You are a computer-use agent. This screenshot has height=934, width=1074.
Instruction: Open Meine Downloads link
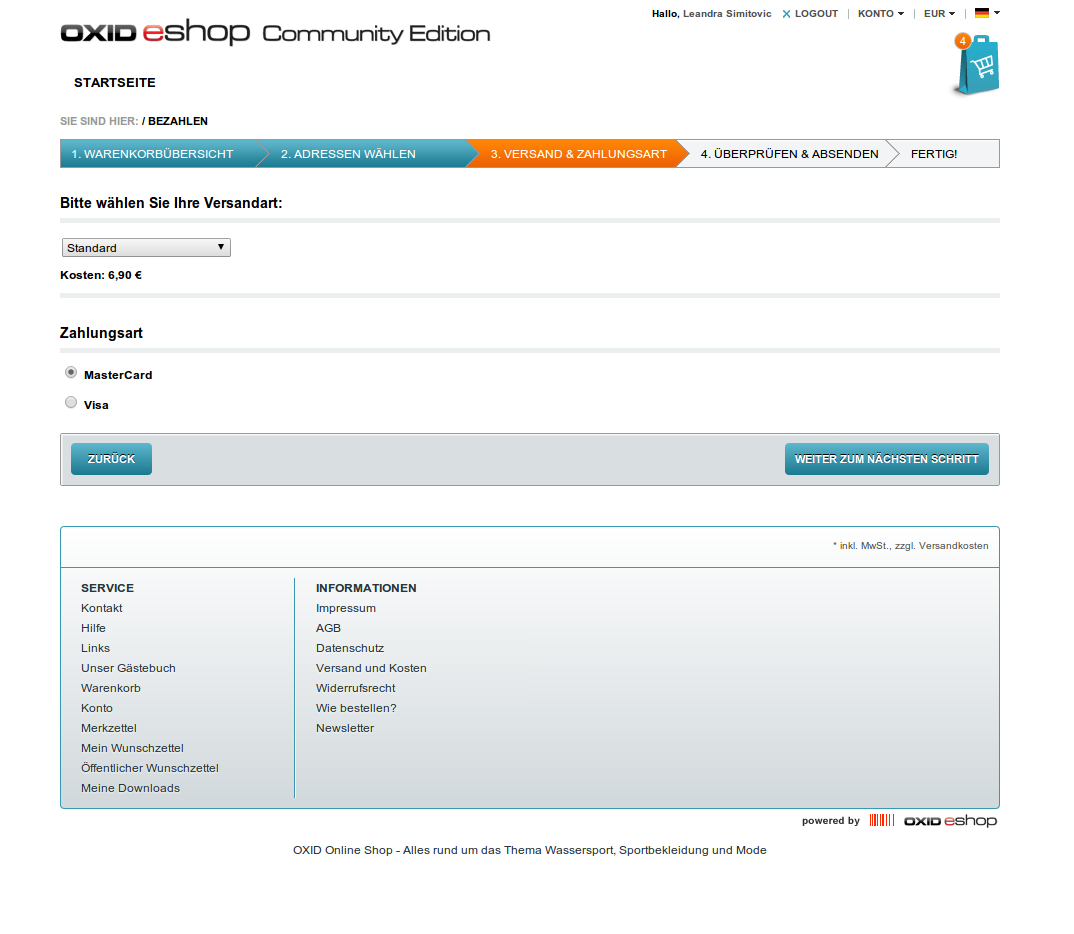pyautogui.click(x=130, y=788)
